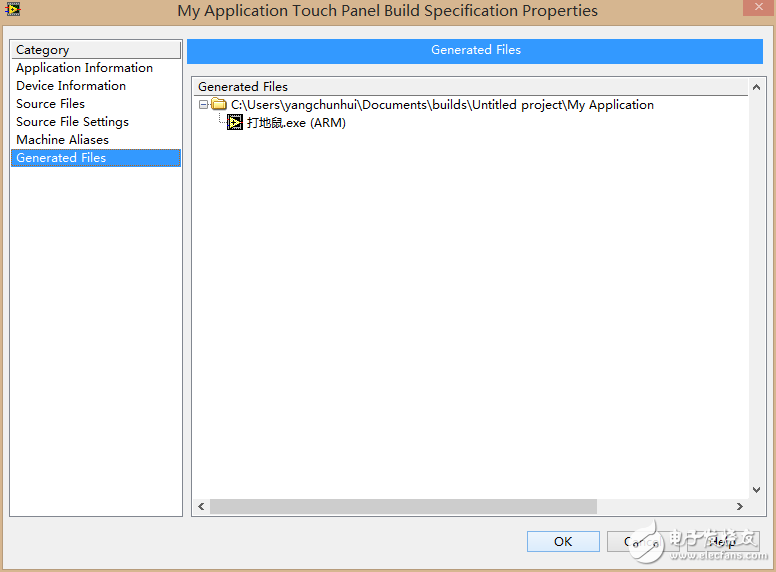Click the Category list header
Image resolution: width=776 pixels, height=572 pixels.
(96, 50)
